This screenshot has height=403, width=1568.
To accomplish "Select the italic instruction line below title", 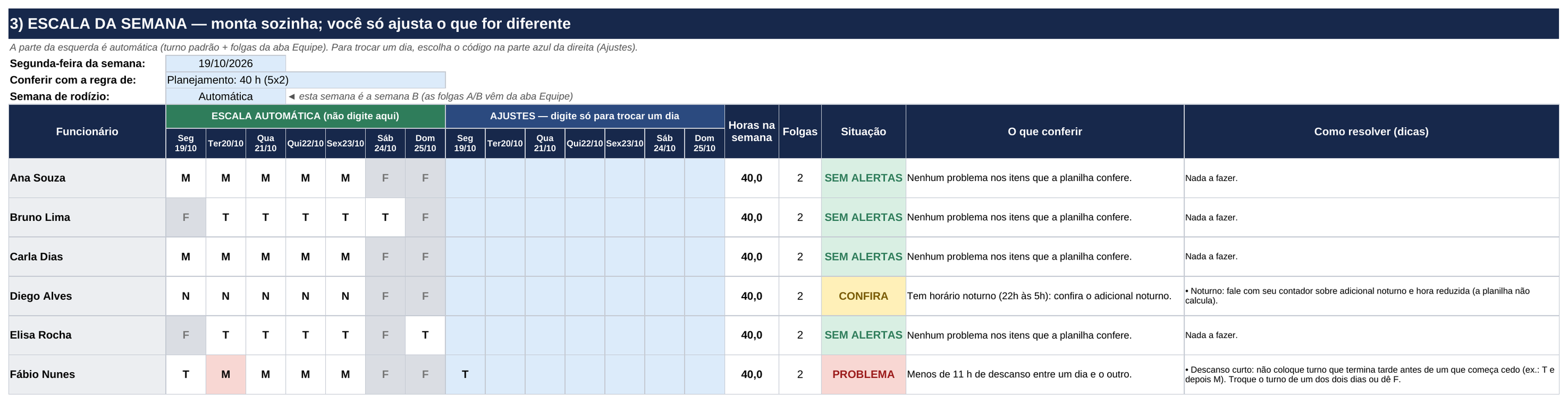I will pos(324,48).
